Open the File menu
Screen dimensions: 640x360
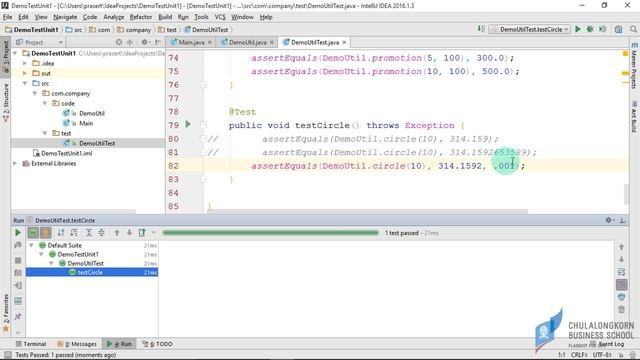point(7,17)
